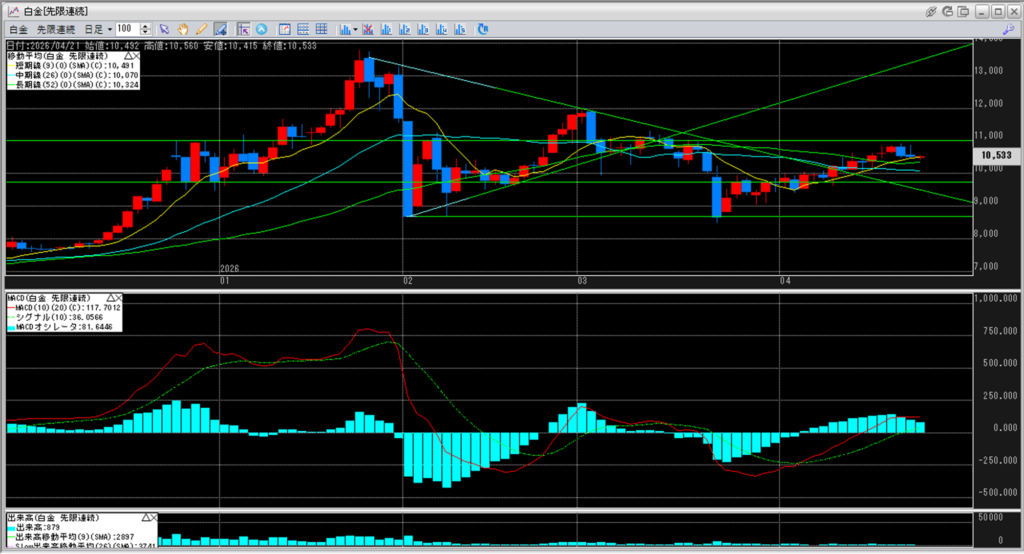
Task: Select the pencil trendline drawing tool
Action: 202,29
